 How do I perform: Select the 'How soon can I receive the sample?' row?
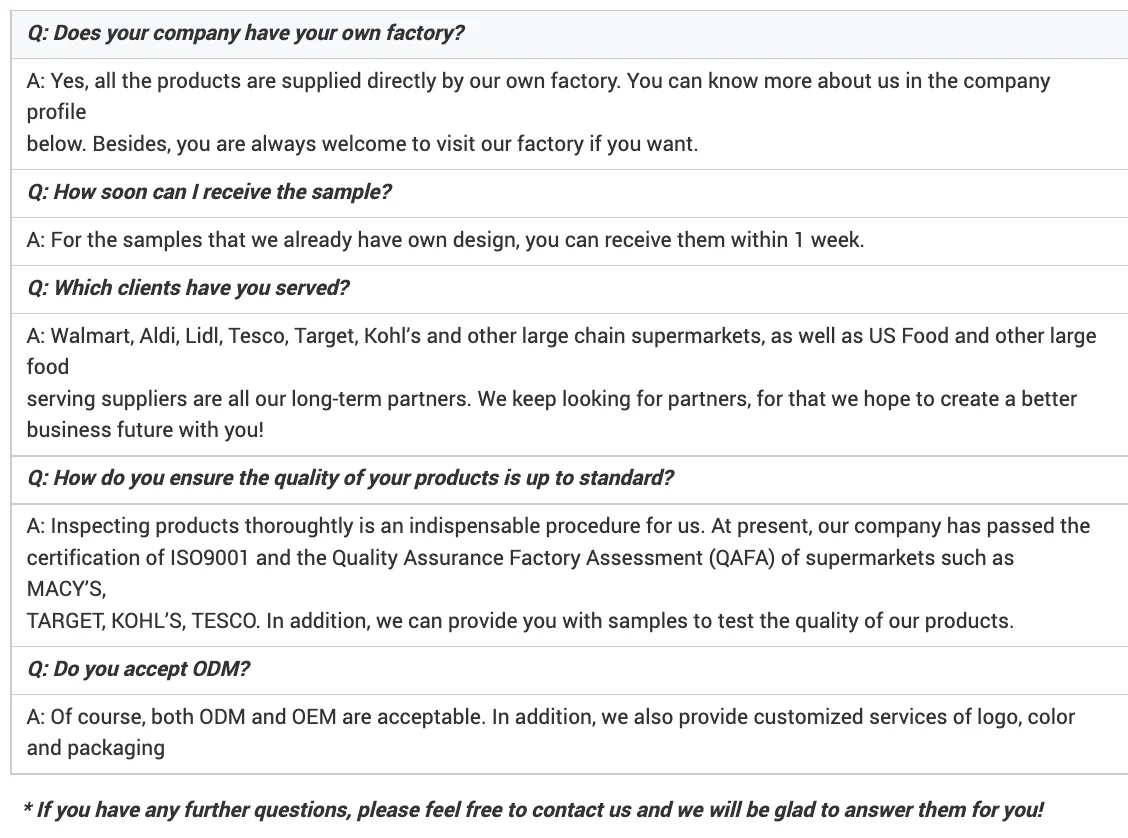pos(209,192)
